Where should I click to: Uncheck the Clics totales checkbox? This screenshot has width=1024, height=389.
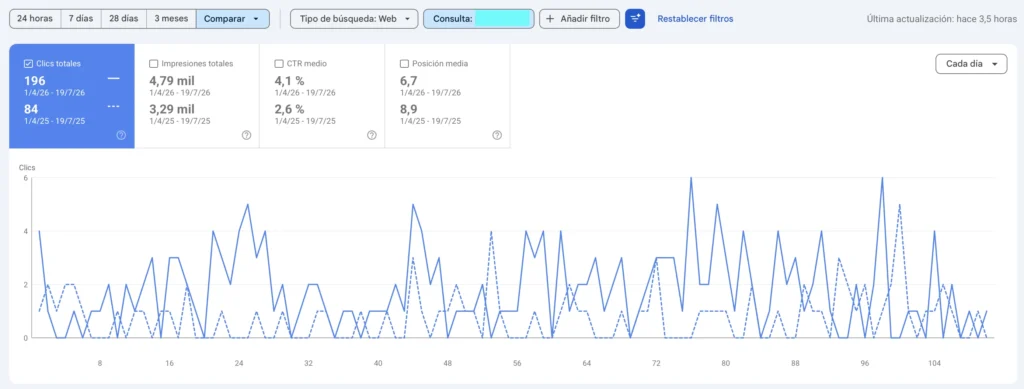click(x=28, y=64)
